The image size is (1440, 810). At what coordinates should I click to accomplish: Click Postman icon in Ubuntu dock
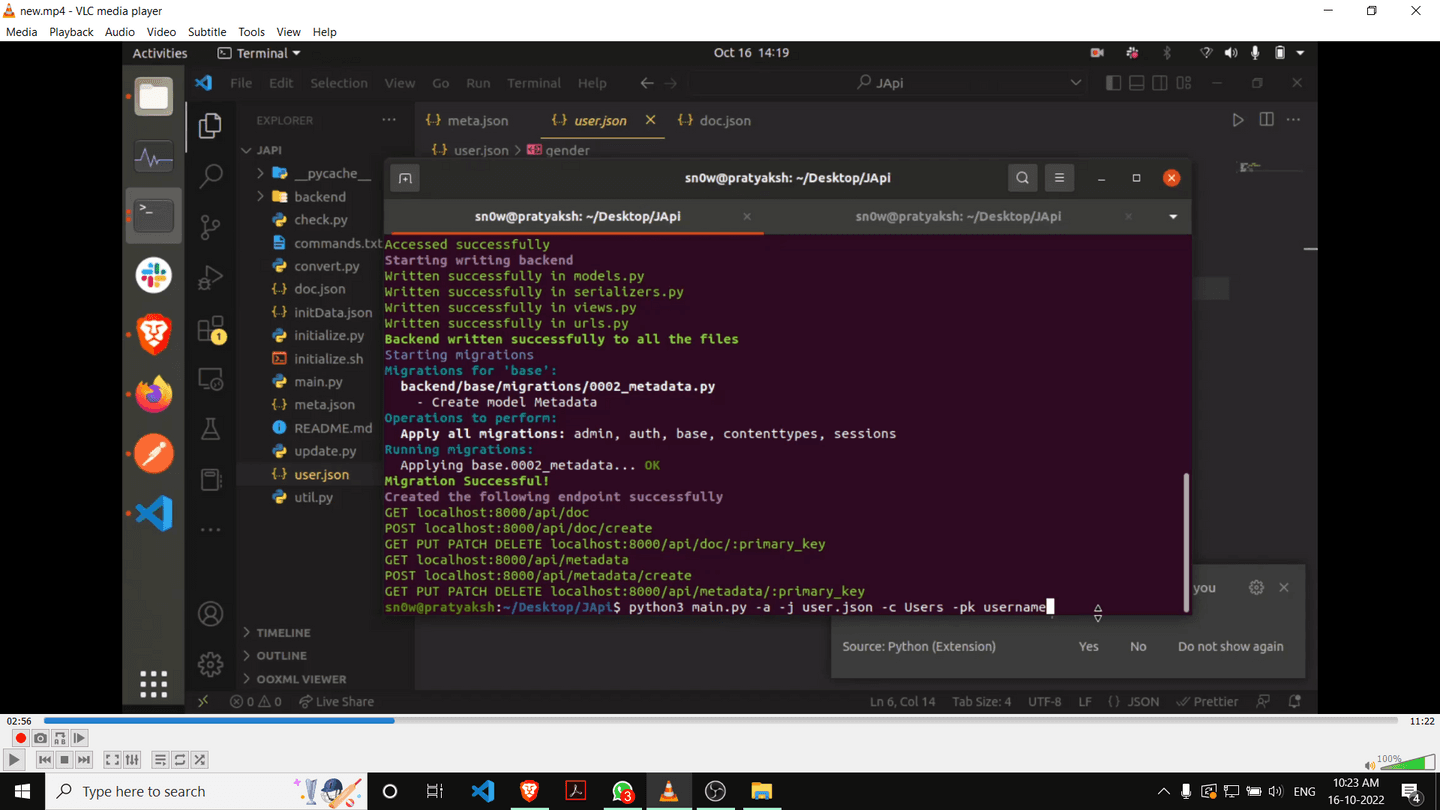[154, 454]
